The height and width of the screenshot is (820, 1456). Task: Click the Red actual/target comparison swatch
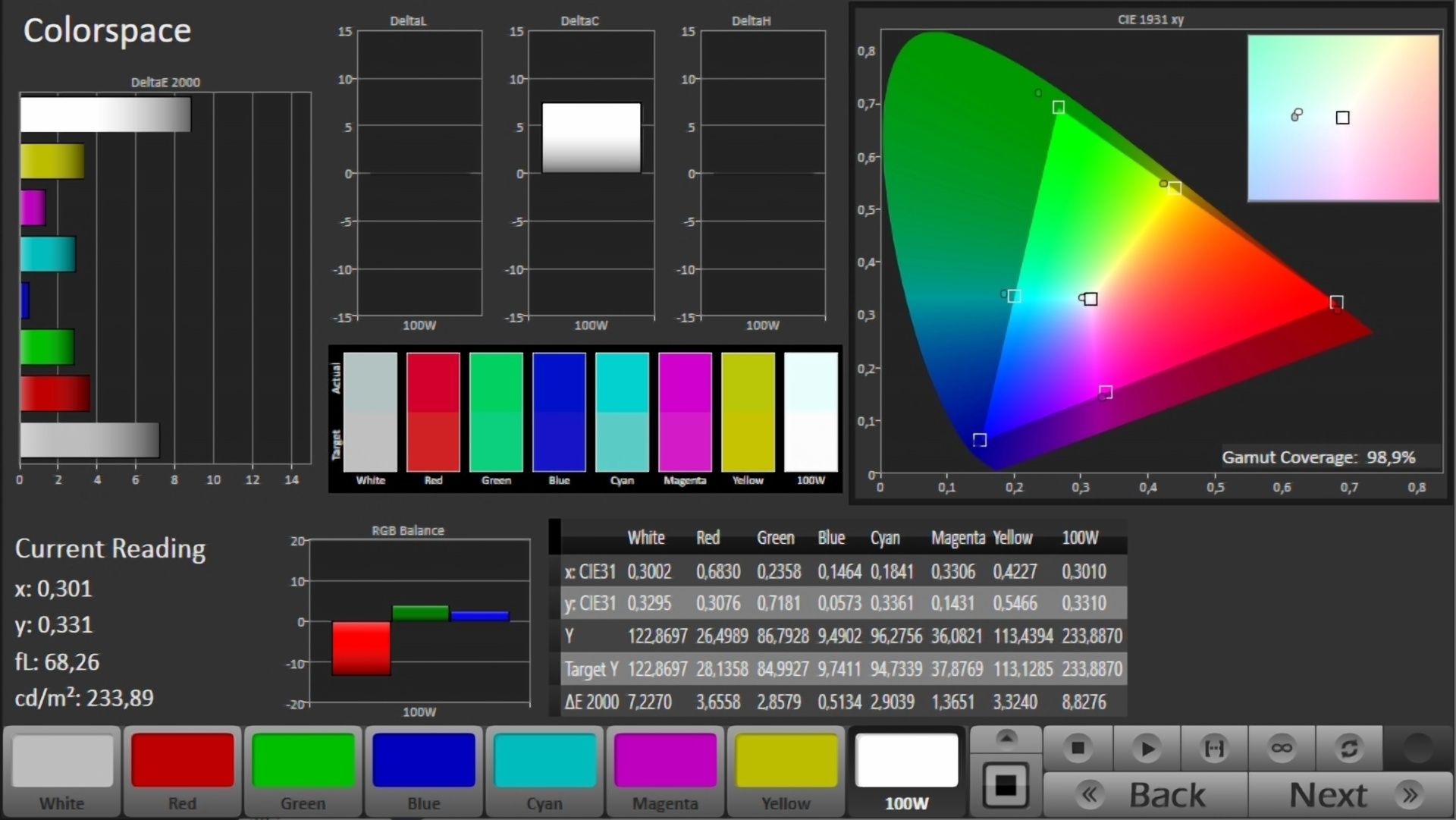[433, 412]
